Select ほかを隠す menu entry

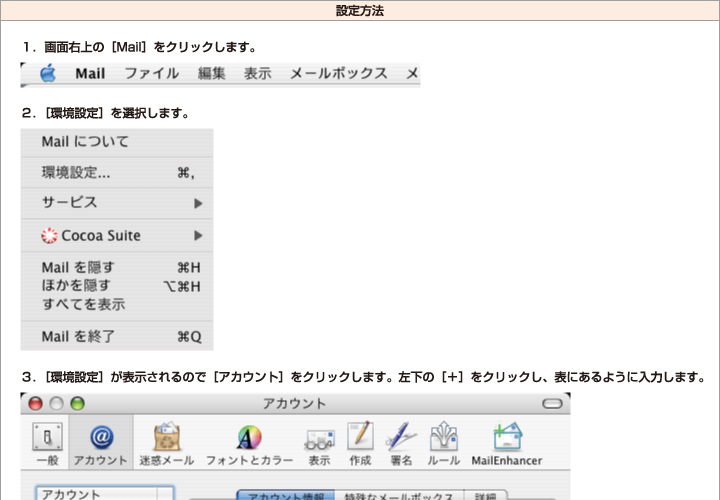point(117,286)
